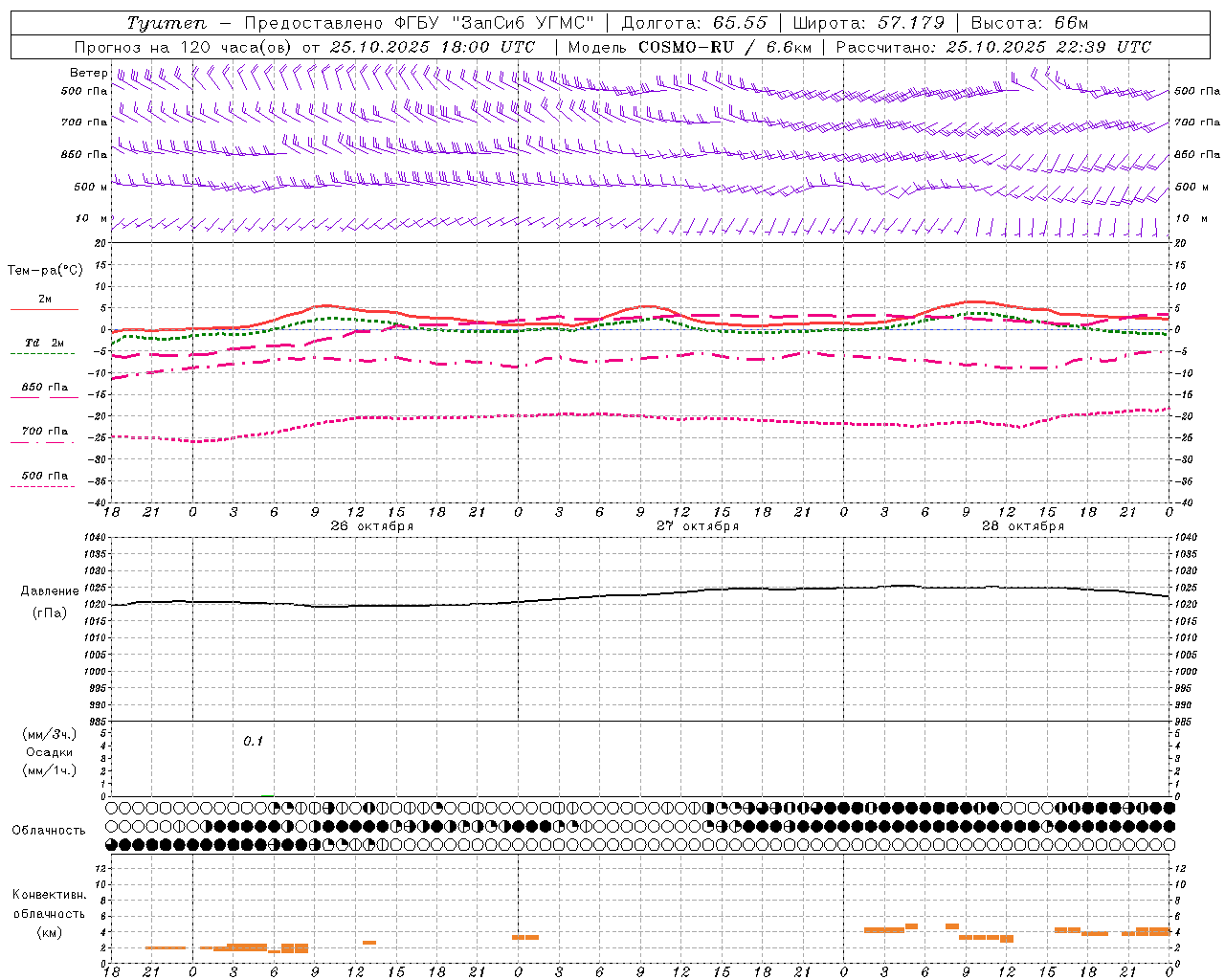The height and width of the screenshot is (980, 1225).
Task: Click the "Долгота: 65.55" longitude value
Action: click(x=695, y=23)
